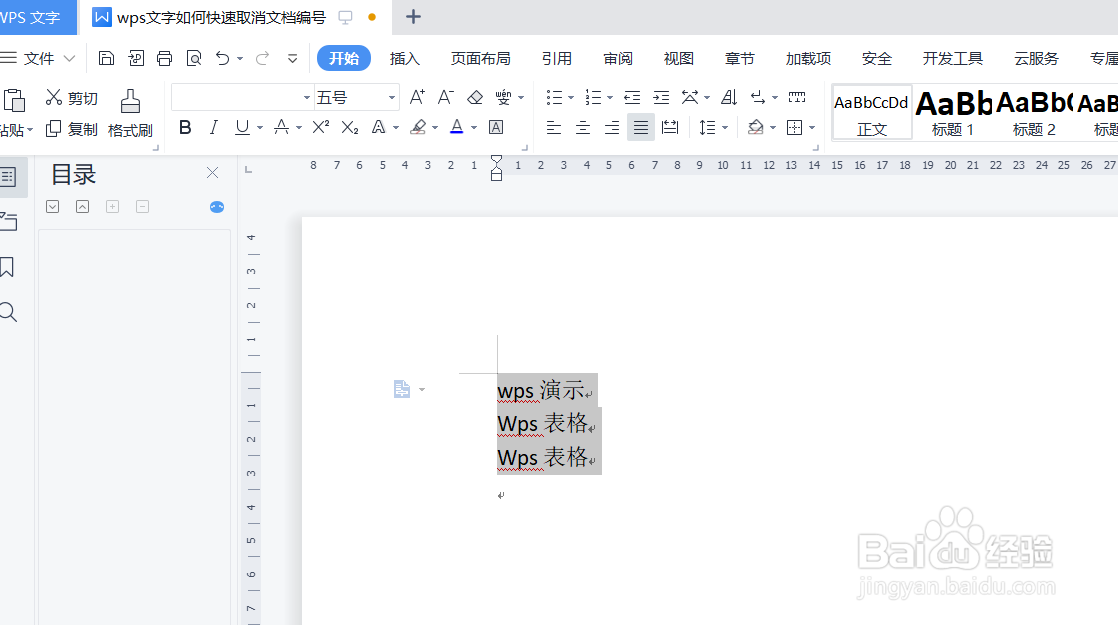Click the 开始 ribbon button
Image resolution: width=1118 pixels, height=625 pixels.
(344, 58)
